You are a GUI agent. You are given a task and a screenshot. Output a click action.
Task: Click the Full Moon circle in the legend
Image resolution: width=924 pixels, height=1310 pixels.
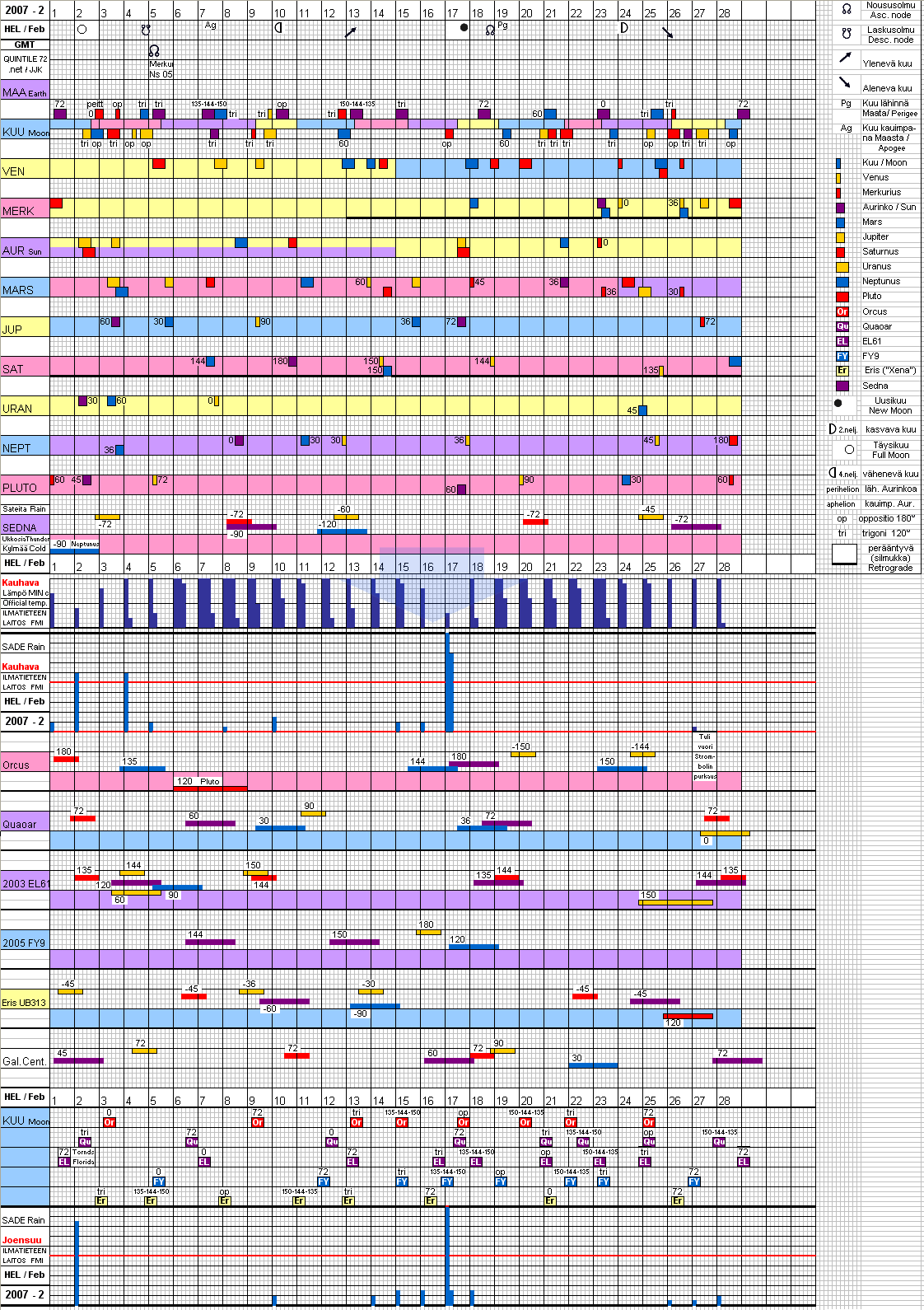click(x=849, y=449)
